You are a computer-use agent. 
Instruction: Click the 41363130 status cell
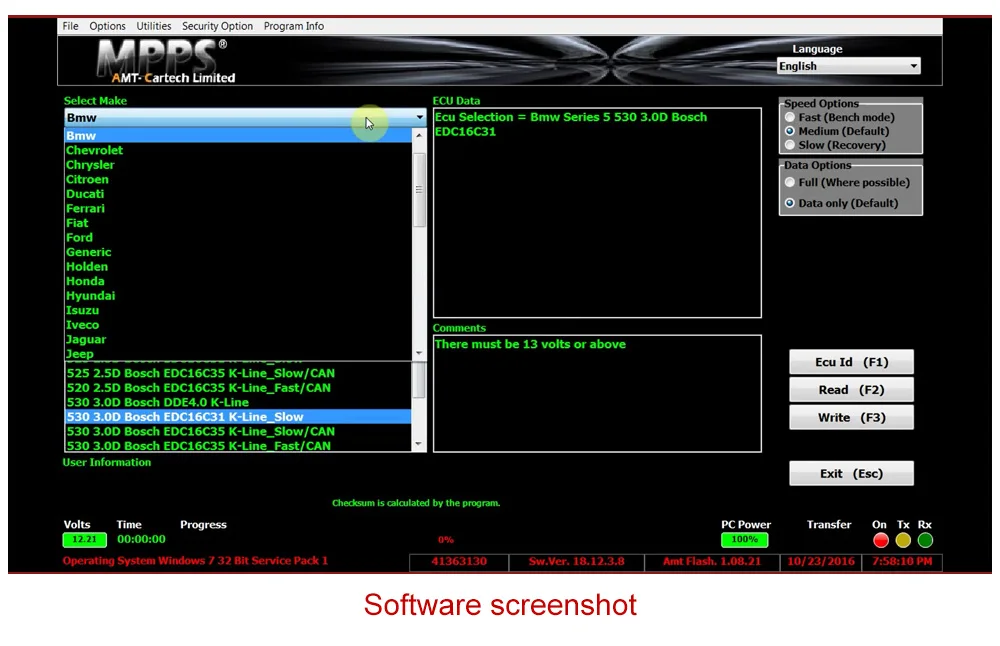(x=459, y=562)
